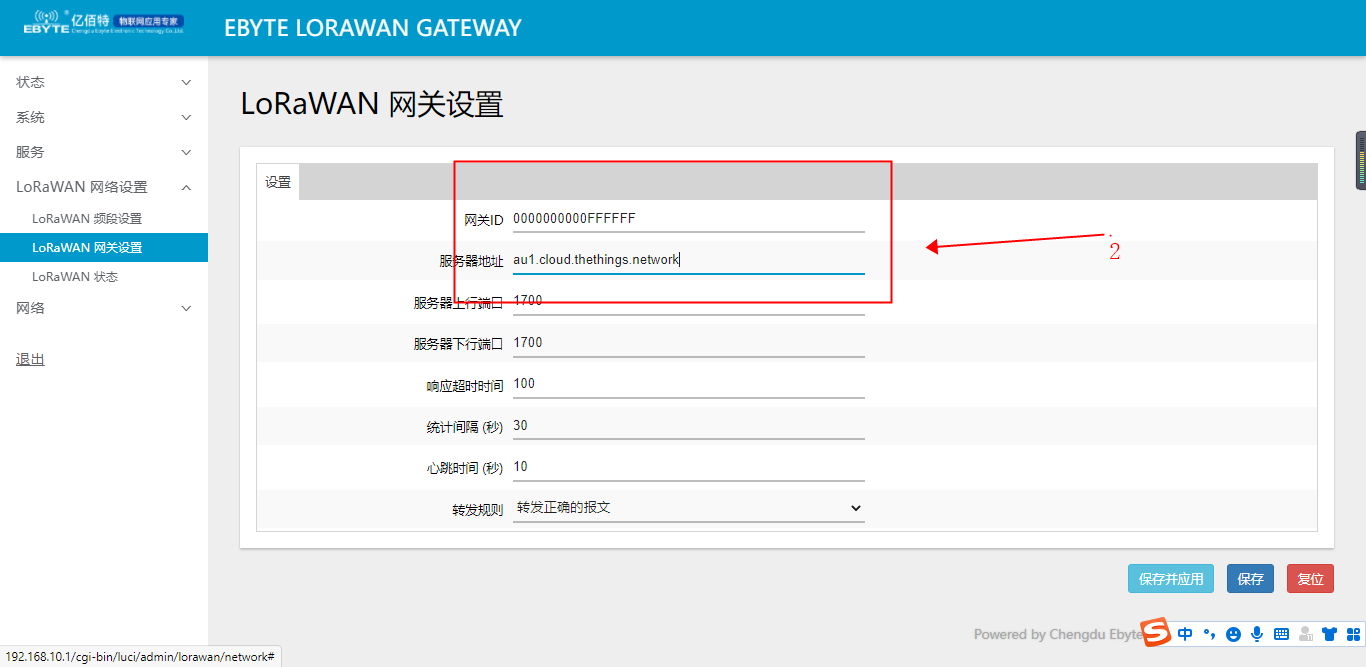This screenshot has height=667, width=1366.
Task: Open LoRaWAN 频段设置 from the sidebar
Action: [90, 218]
